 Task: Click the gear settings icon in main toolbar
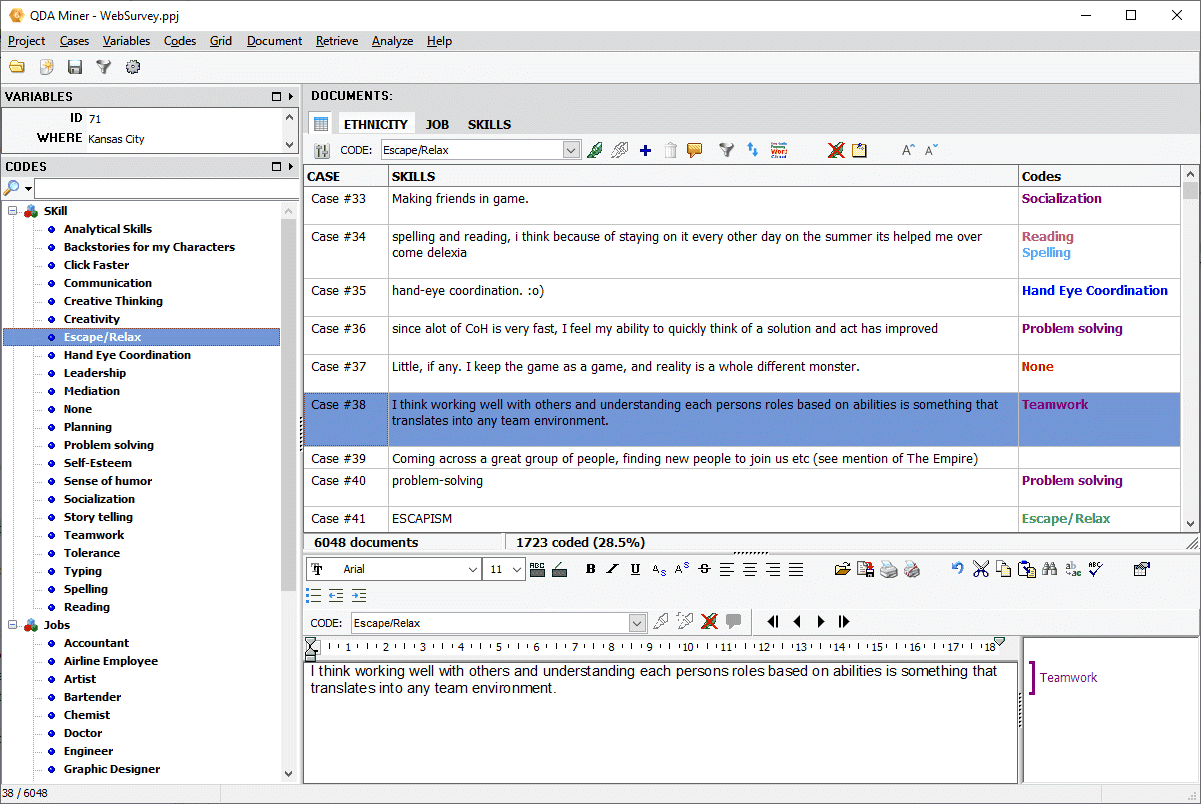pyautogui.click(x=132, y=67)
